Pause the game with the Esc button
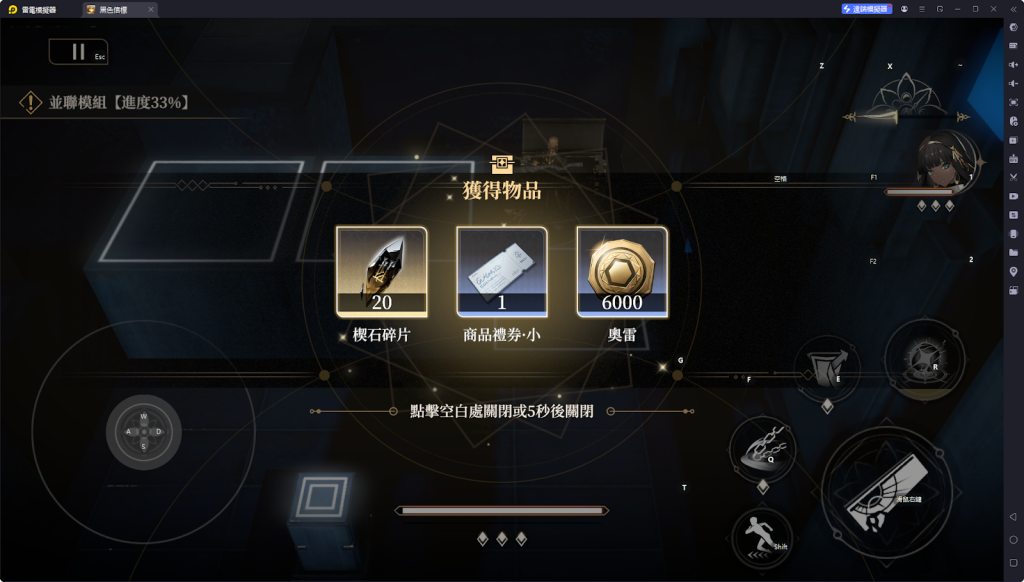This screenshot has height=582, width=1024. click(78, 52)
